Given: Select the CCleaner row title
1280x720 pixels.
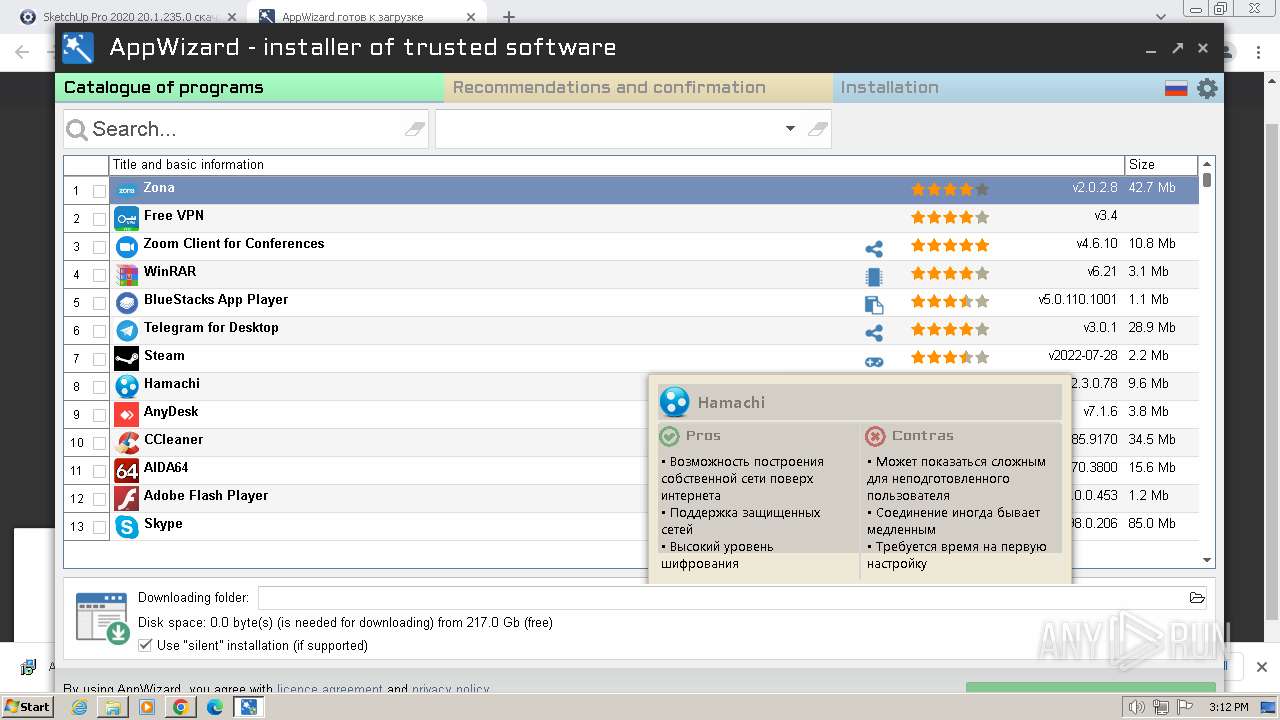Looking at the screenshot, I should click(x=173, y=439).
